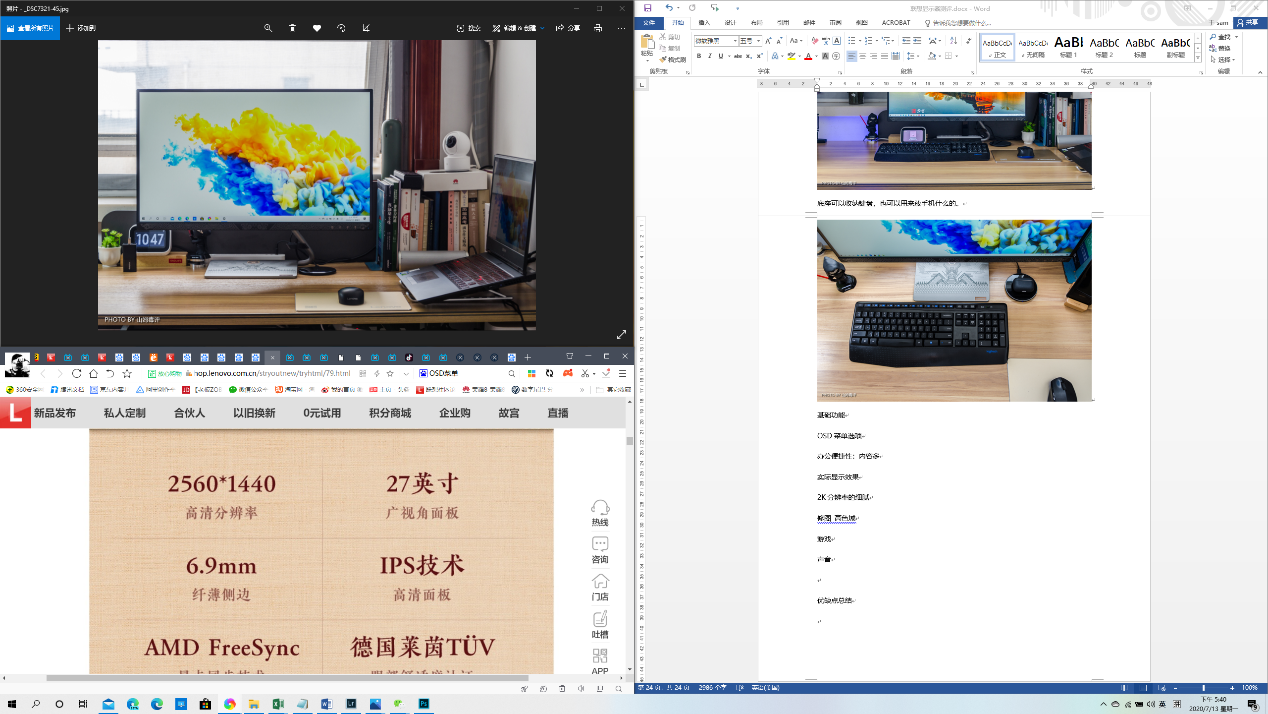1268x714 pixels.
Task: Go to browser home page
Action: tap(93, 373)
